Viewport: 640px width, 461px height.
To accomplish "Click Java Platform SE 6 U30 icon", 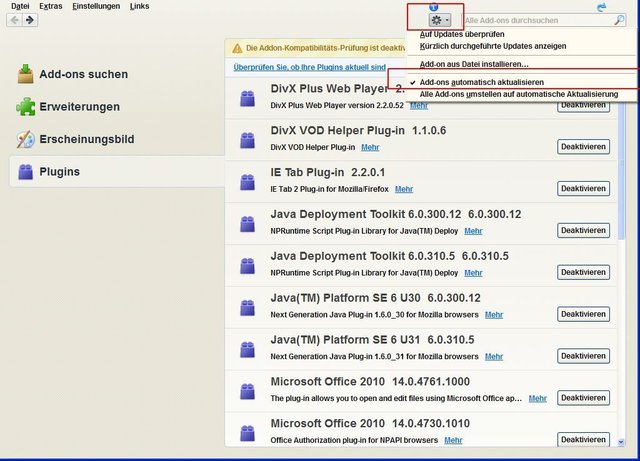I will 247,308.
